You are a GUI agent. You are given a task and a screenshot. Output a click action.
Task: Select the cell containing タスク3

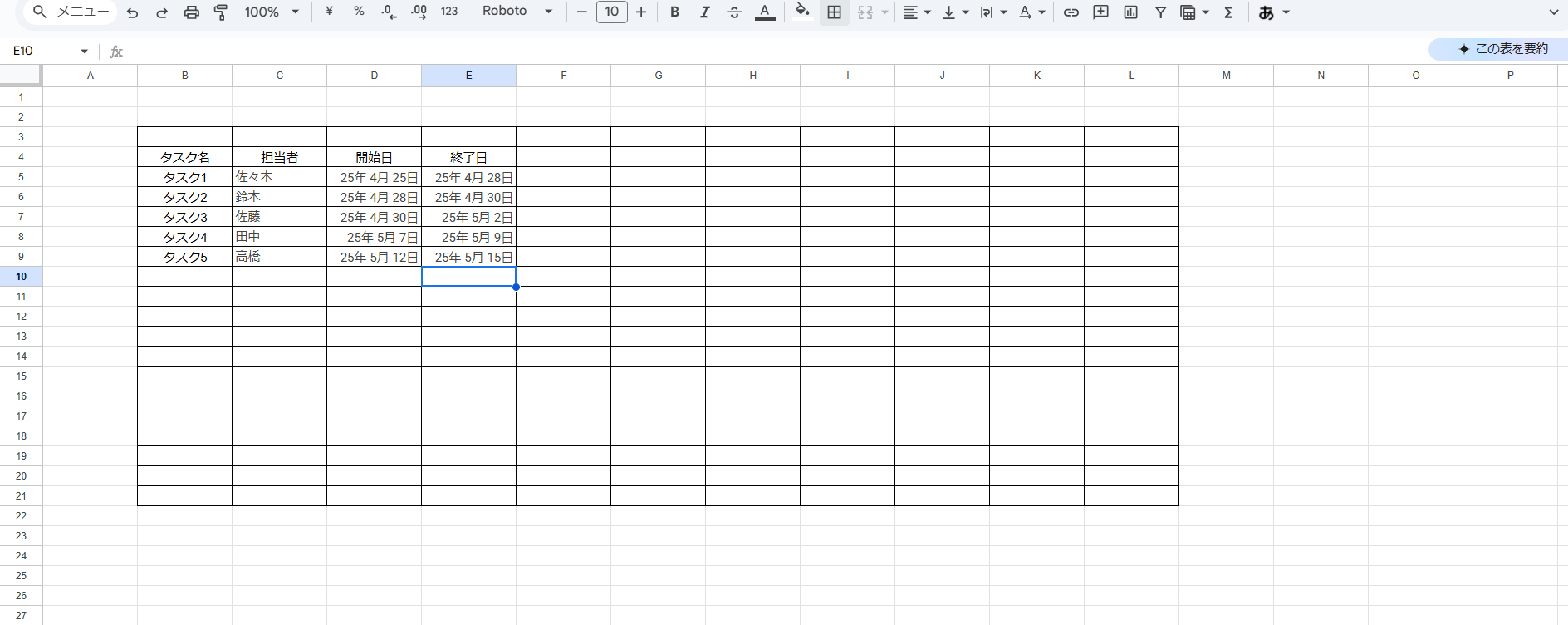coord(185,217)
